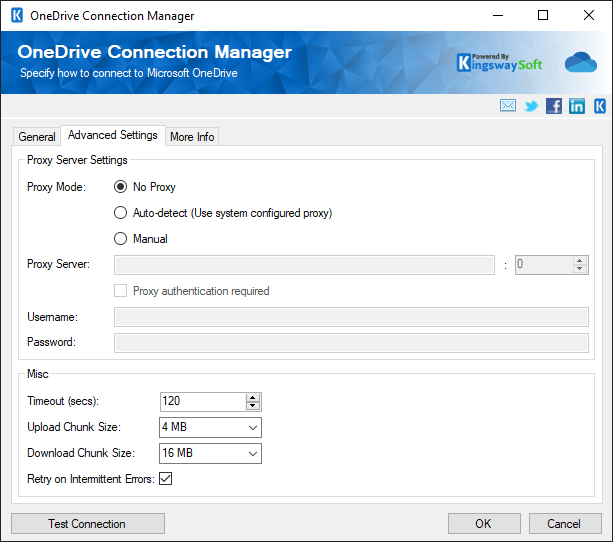Confirm with the OK button

coord(484,524)
